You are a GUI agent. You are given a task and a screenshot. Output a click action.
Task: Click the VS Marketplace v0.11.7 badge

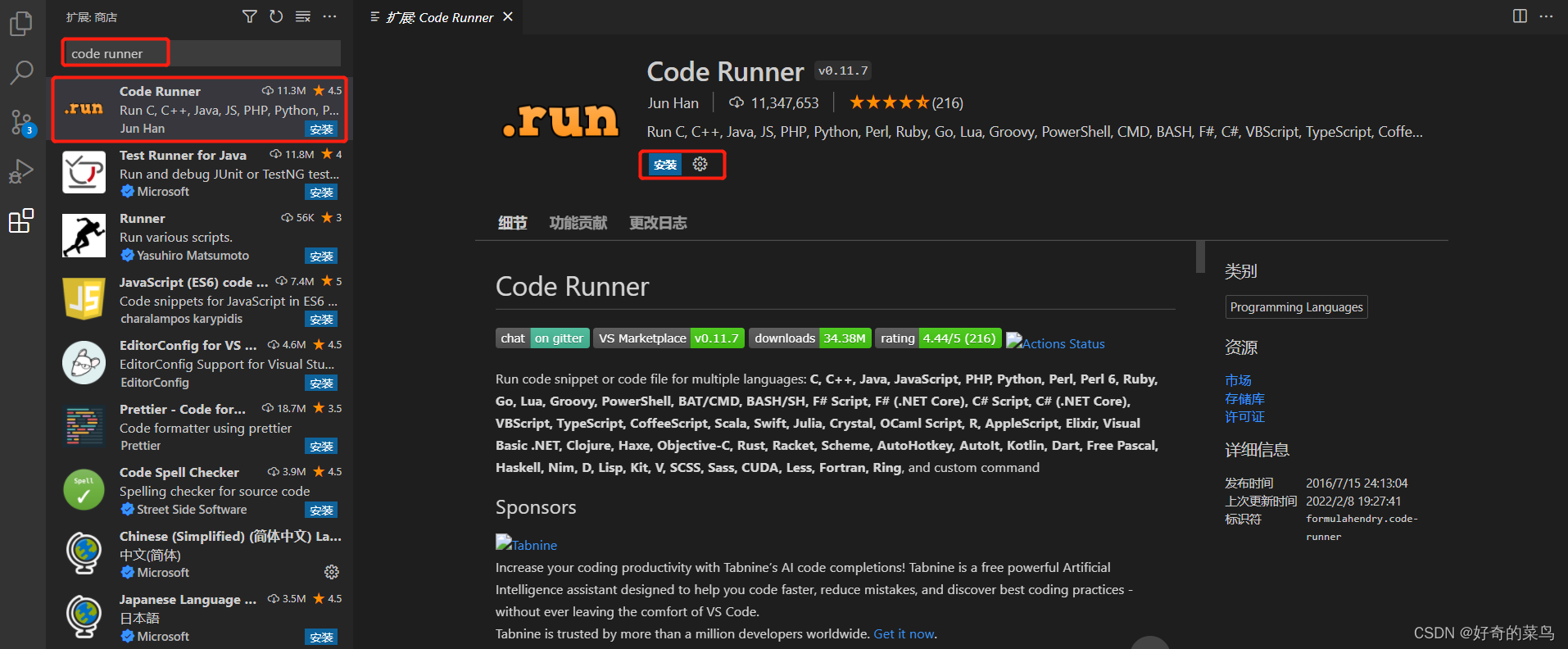[x=668, y=338]
